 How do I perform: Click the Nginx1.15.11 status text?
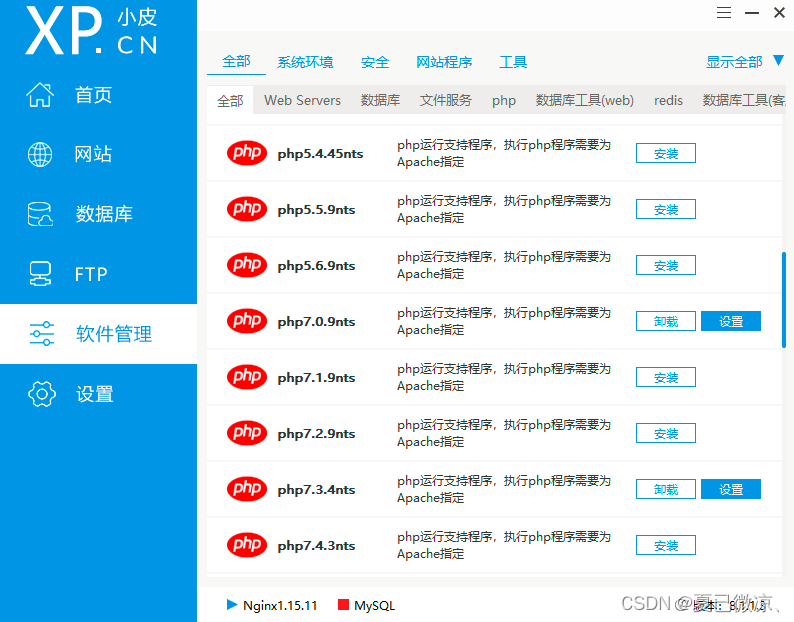280,605
